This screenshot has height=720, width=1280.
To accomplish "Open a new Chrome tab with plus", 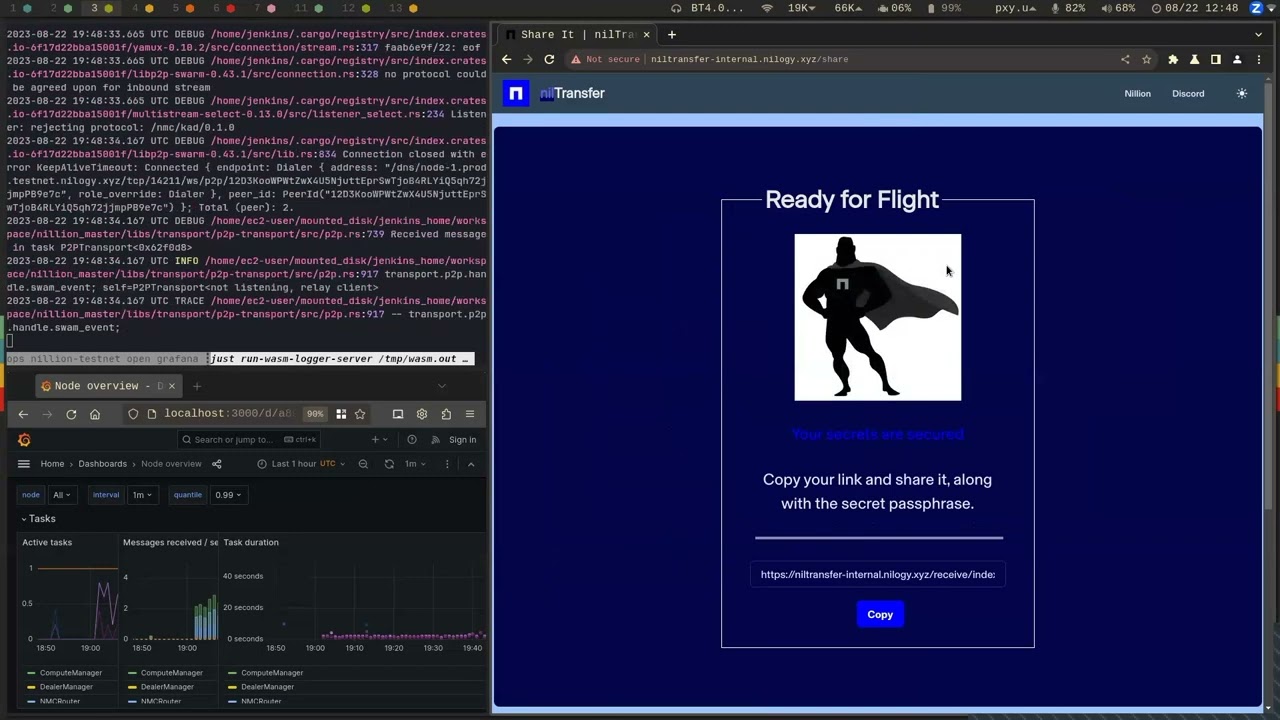I will pyautogui.click(x=671, y=34).
